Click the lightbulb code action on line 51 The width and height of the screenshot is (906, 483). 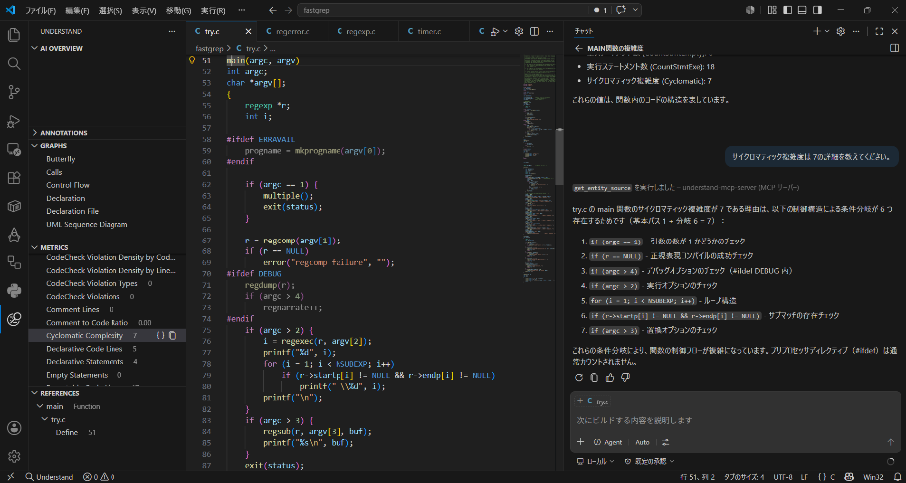[x=193, y=60]
